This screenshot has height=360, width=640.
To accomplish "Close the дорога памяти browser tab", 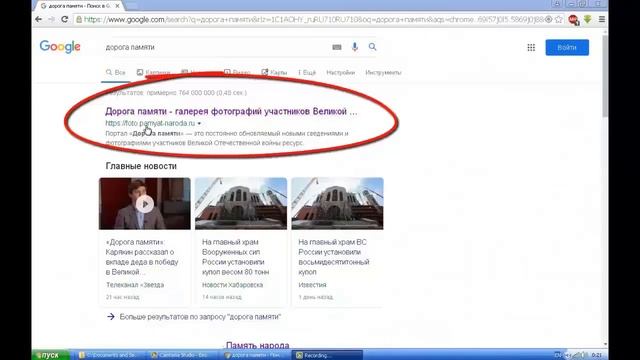I will (x=118, y=6).
